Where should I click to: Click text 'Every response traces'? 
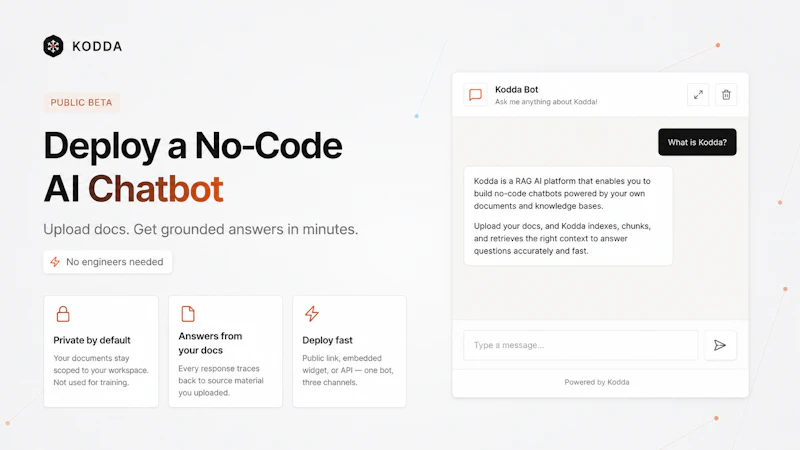tap(219, 368)
